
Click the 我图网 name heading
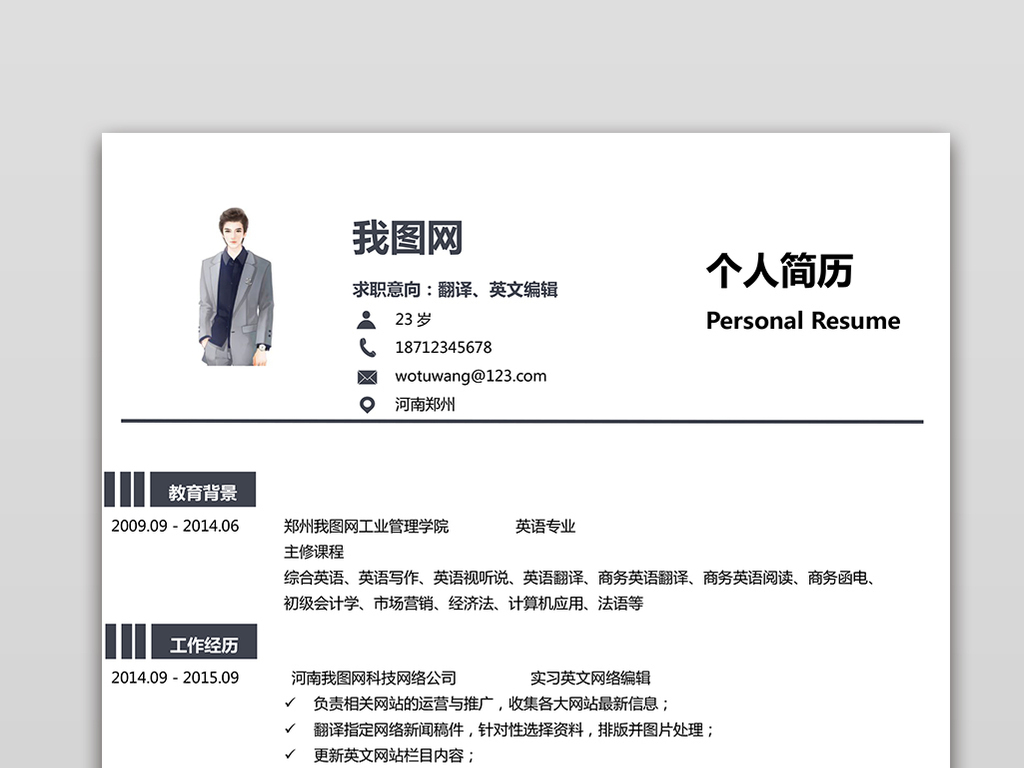coord(410,237)
